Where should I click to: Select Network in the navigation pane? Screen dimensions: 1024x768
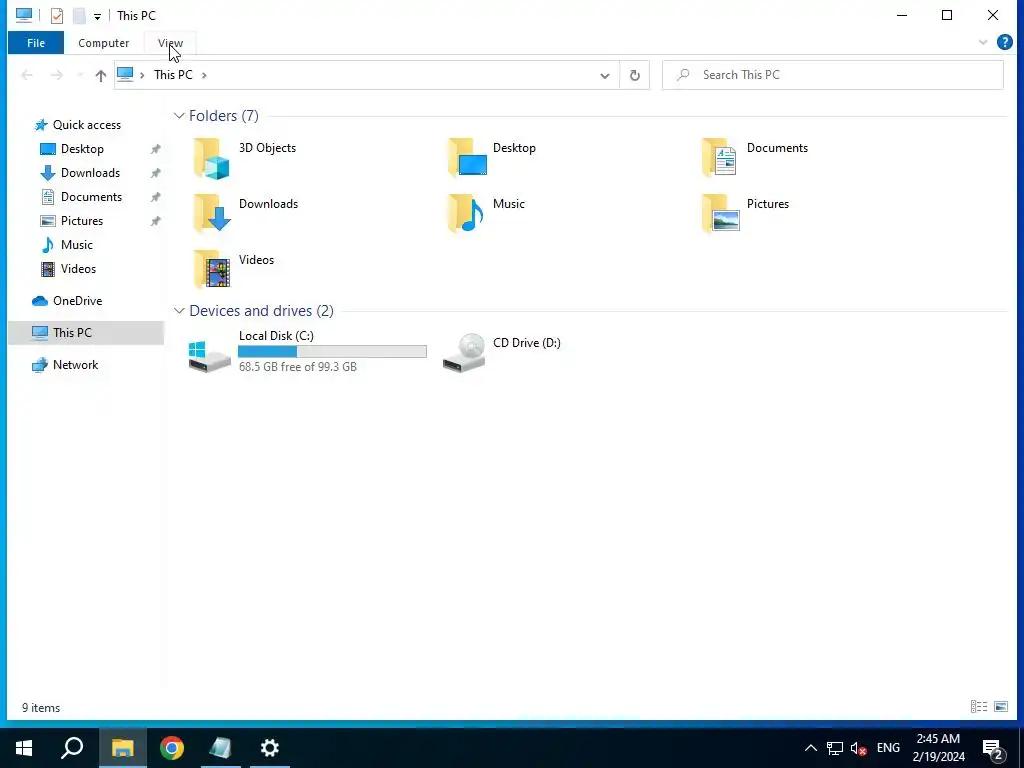click(75, 365)
